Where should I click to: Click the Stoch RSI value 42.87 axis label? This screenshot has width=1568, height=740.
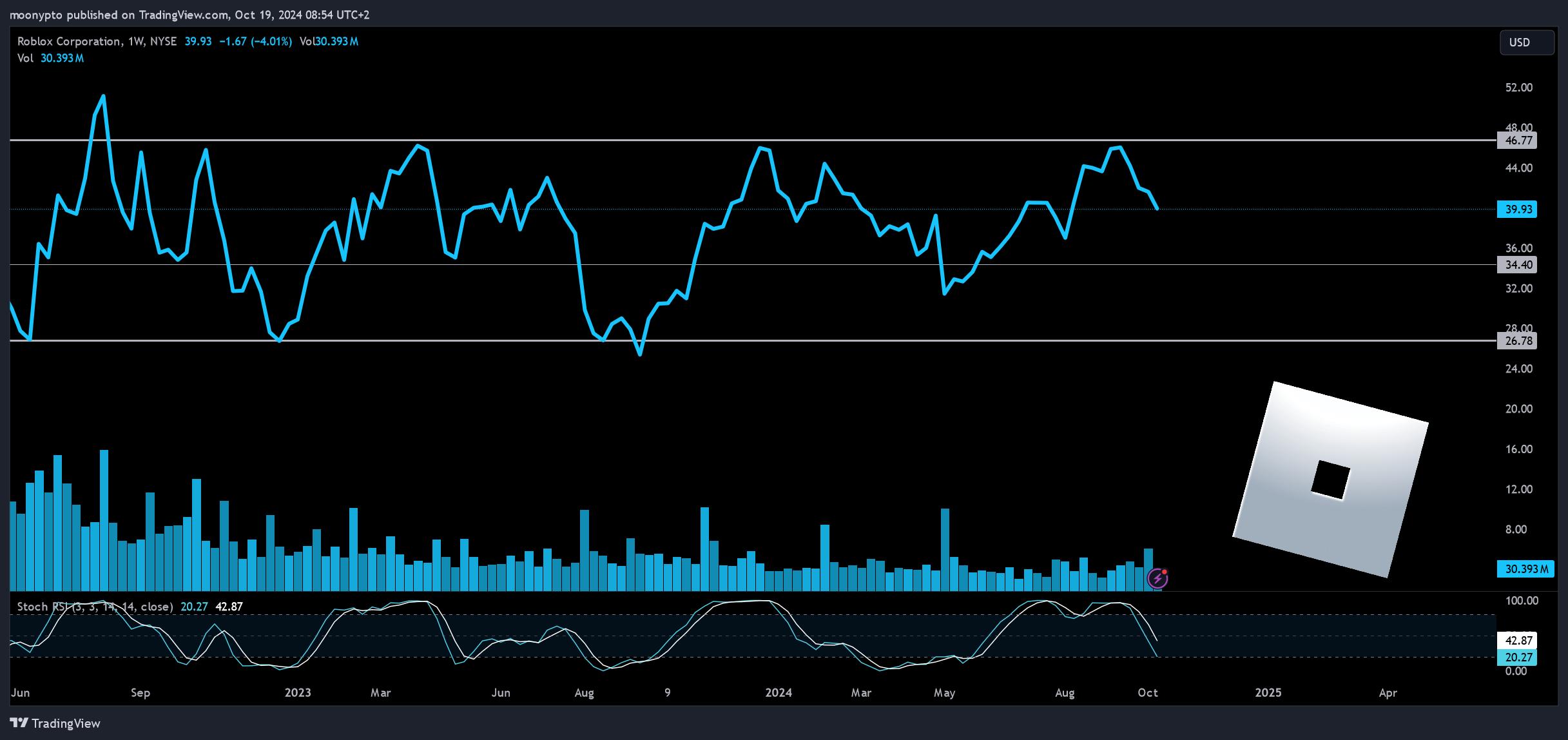[x=1518, y=641]
